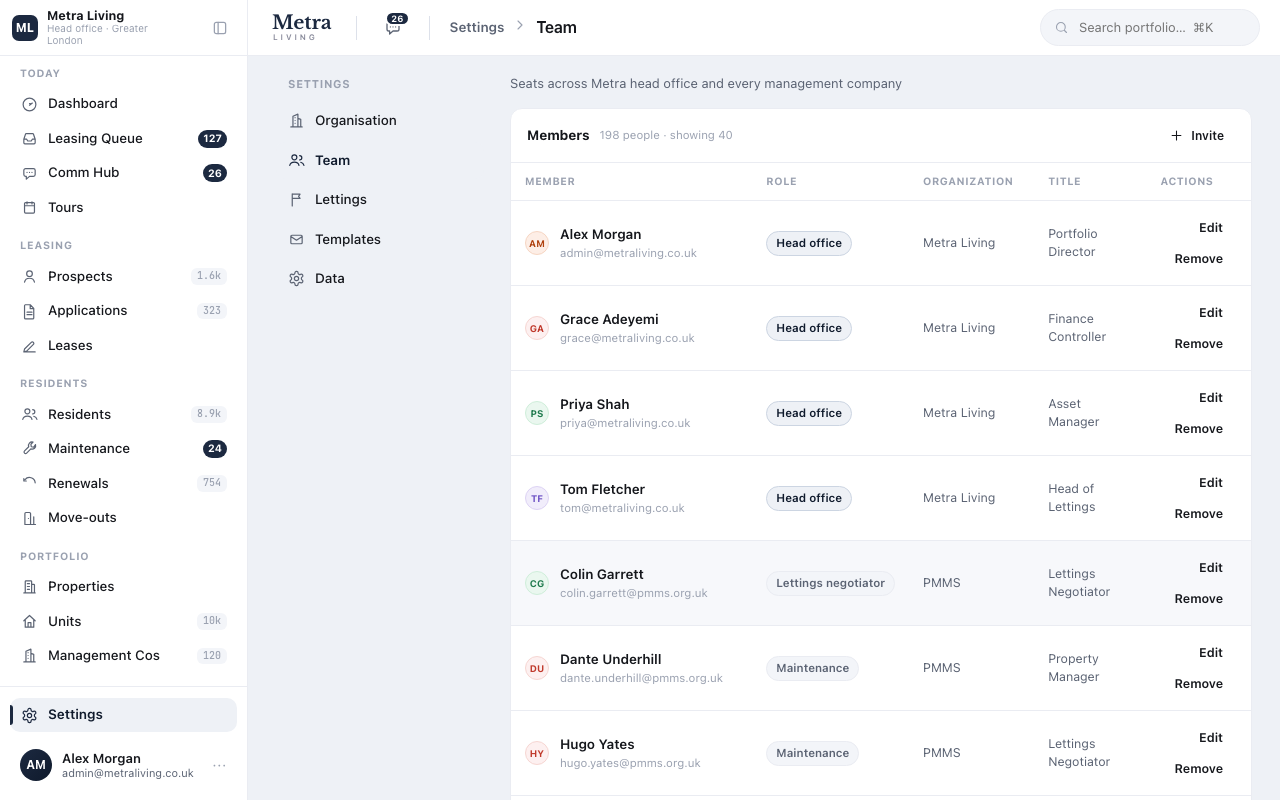The image size is (1280, 800).
Task: Click the Management Cos icon
Action: (x=29, y=656)
